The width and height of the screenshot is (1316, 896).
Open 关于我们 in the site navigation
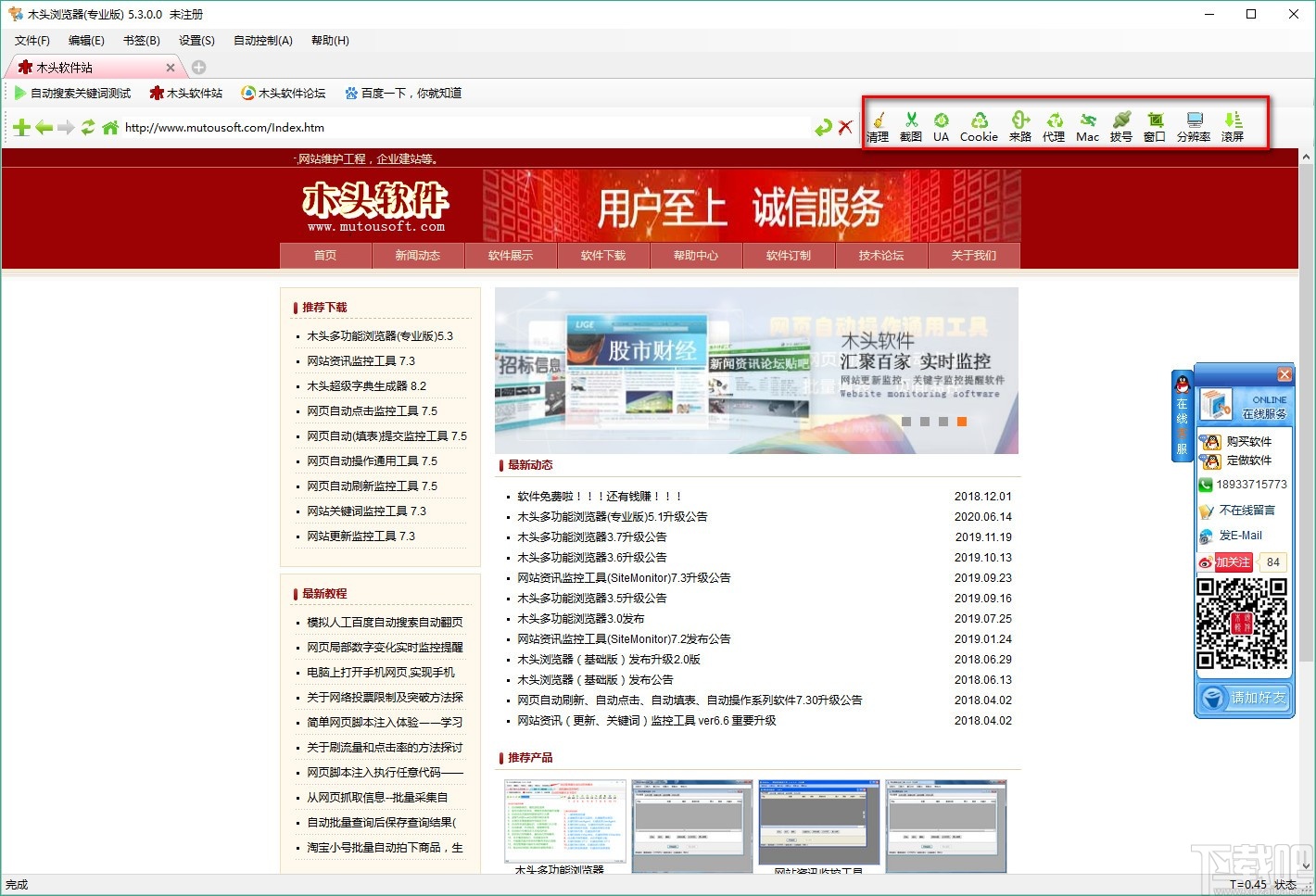coord(974,256)
